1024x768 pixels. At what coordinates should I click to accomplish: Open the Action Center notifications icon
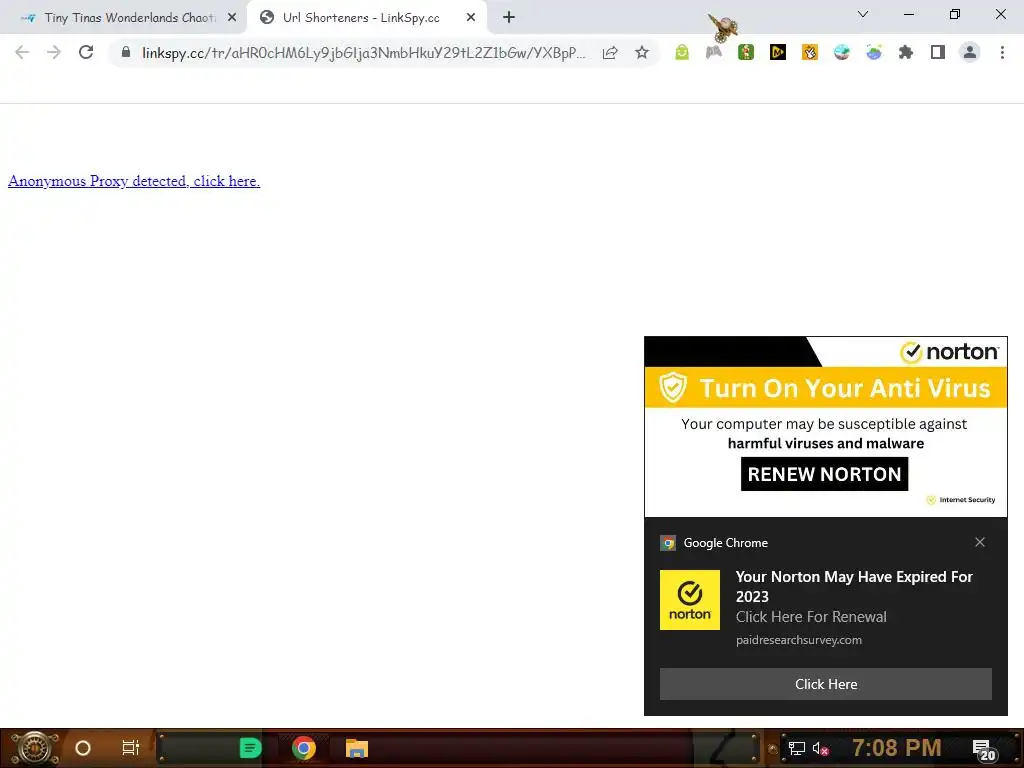[x=984, y=750]
